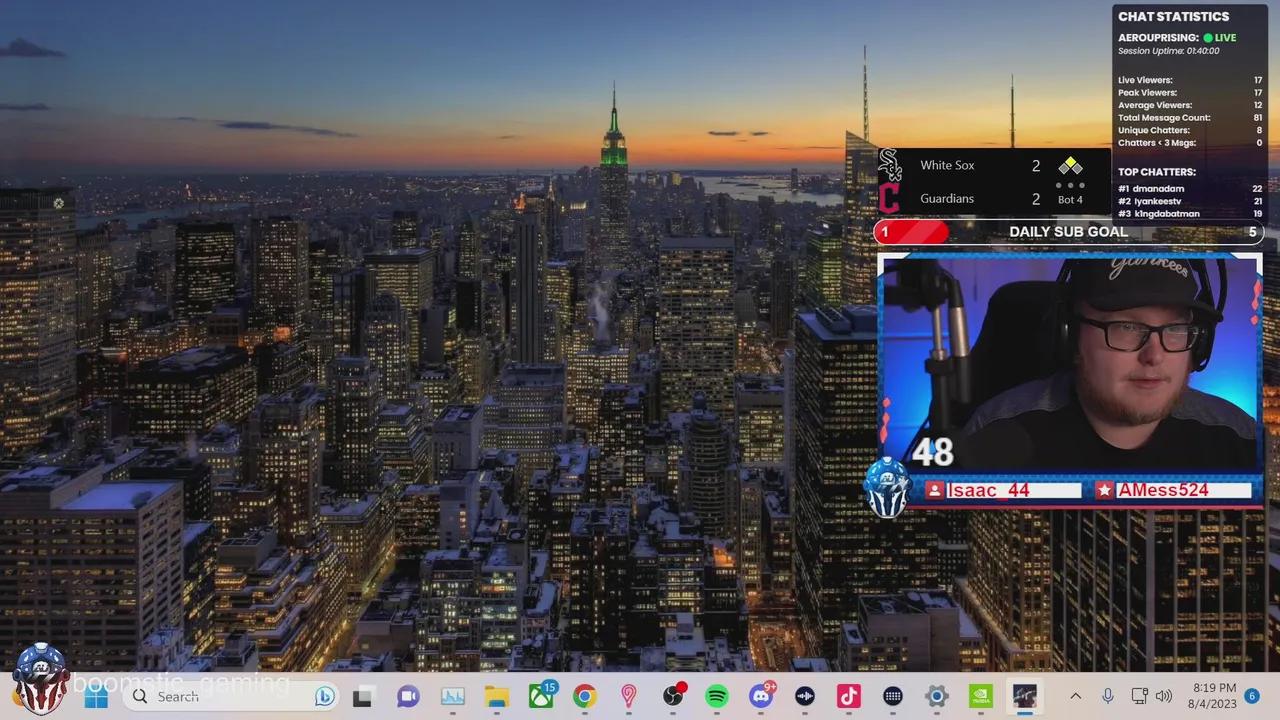Open the NVIDIA app in the taskbar
This screenshot has width=1280, height=720.
point(981,696)
